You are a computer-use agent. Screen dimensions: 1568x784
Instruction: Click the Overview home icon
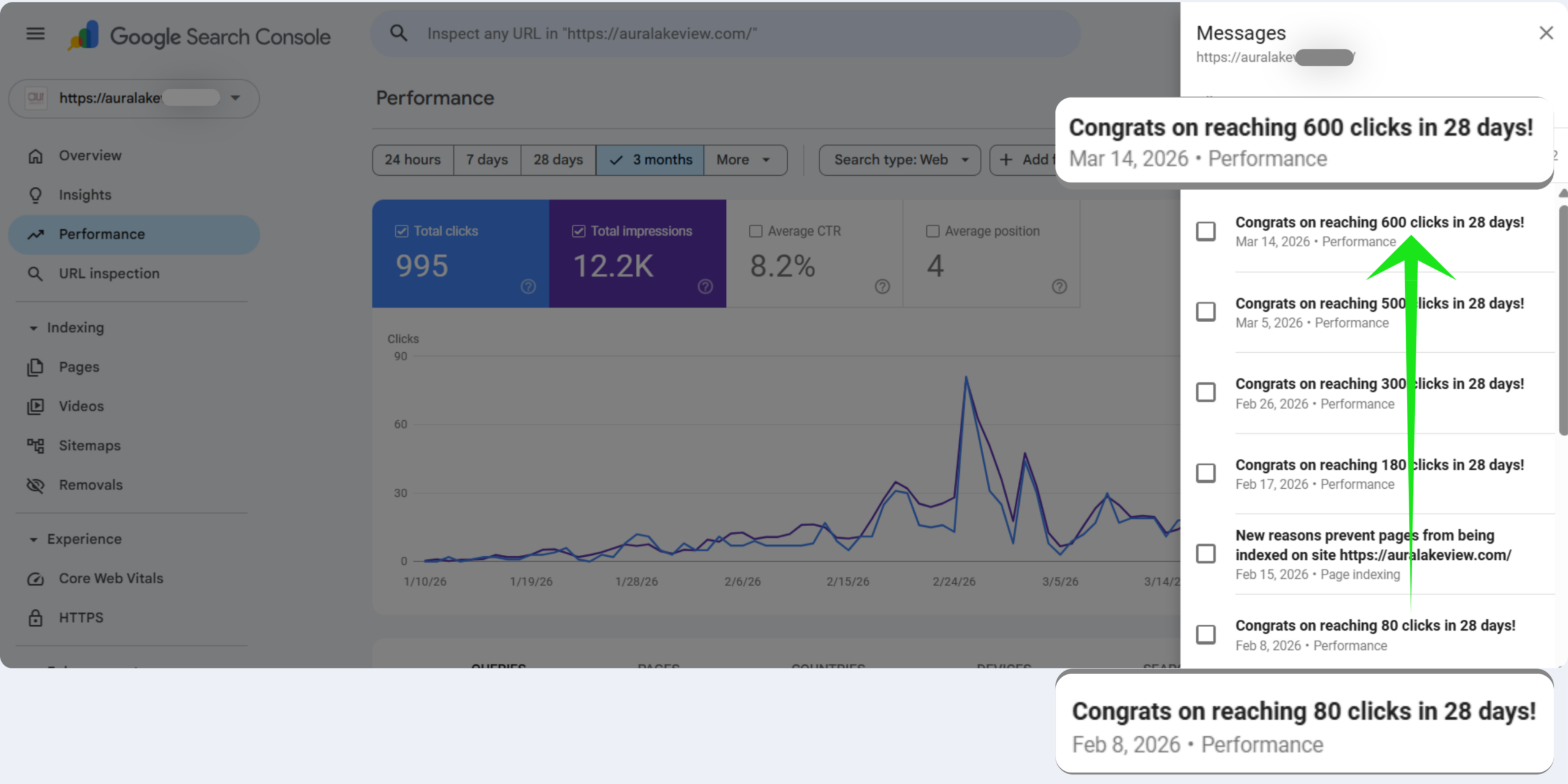36,156
